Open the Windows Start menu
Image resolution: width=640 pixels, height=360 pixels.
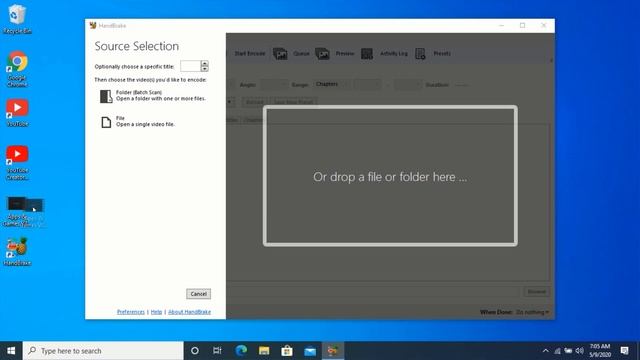[x=11, y=351]
